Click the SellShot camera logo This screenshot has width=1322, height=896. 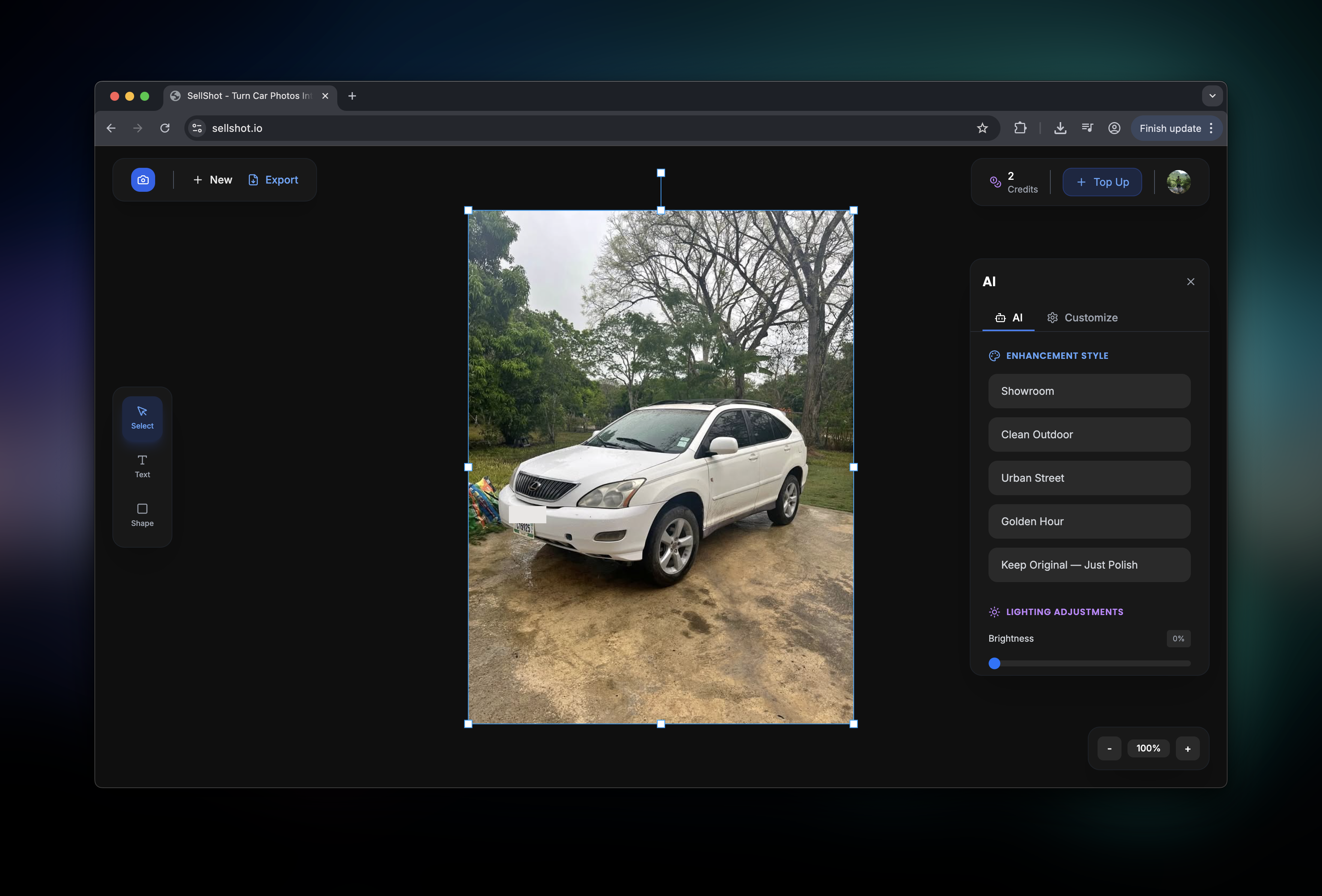click(143, 180)
